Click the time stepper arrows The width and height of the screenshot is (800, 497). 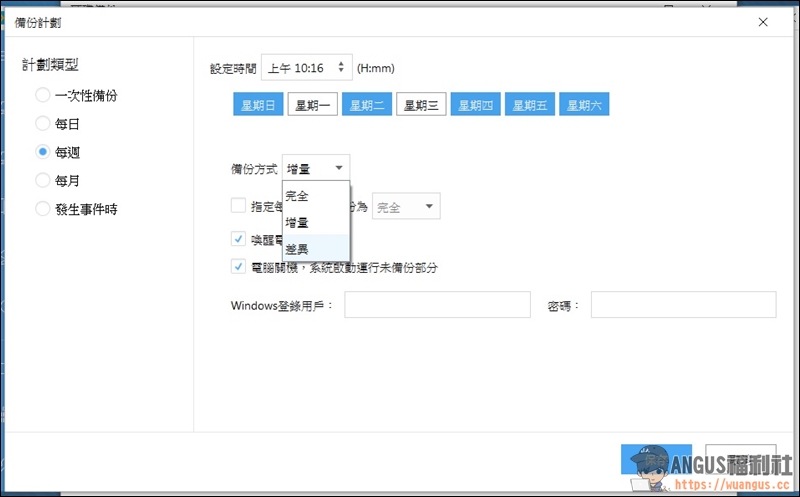341,68
